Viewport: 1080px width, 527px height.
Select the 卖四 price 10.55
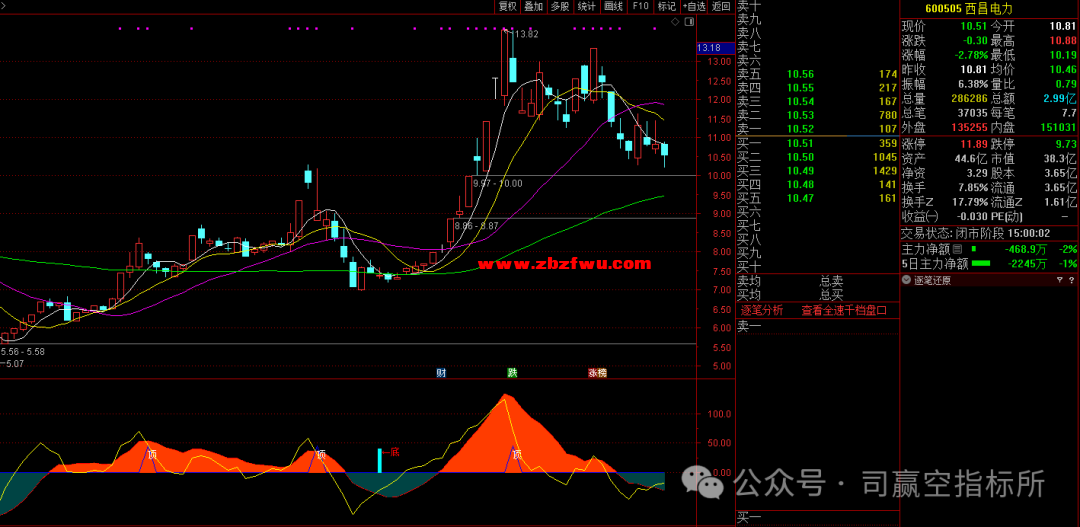pos(800,87)
